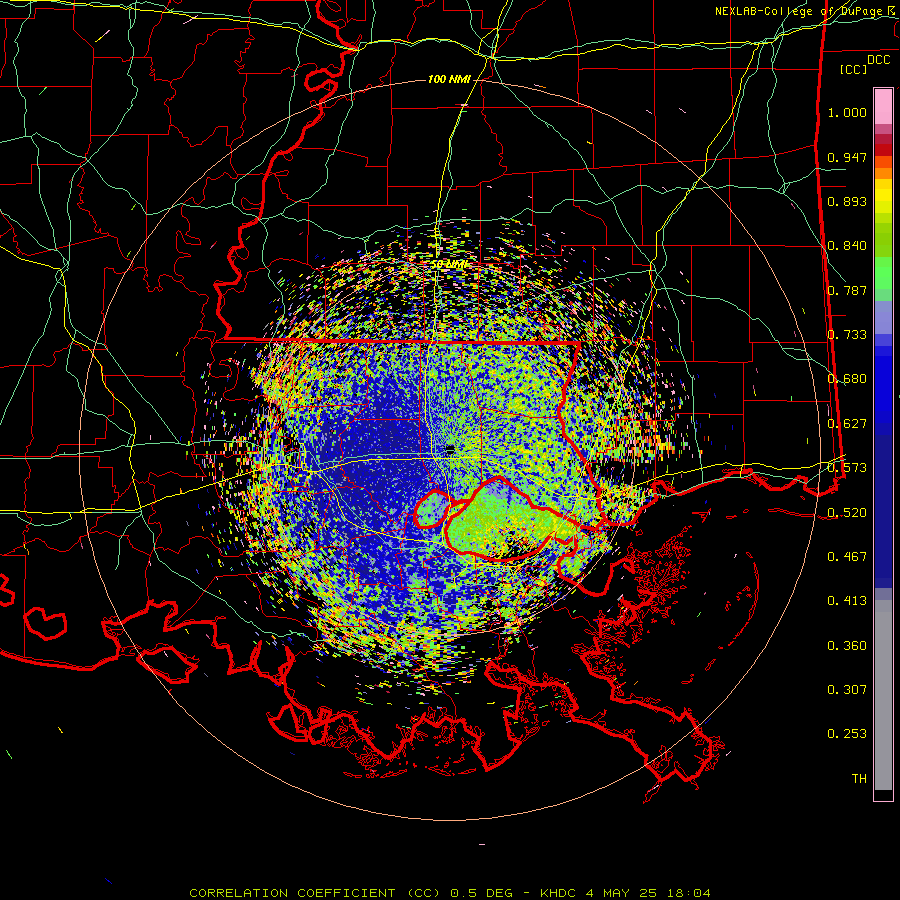This screenshot has width=900, height=900.
Task: Select the 0.467 legend value
Action: tap(847, 557)
